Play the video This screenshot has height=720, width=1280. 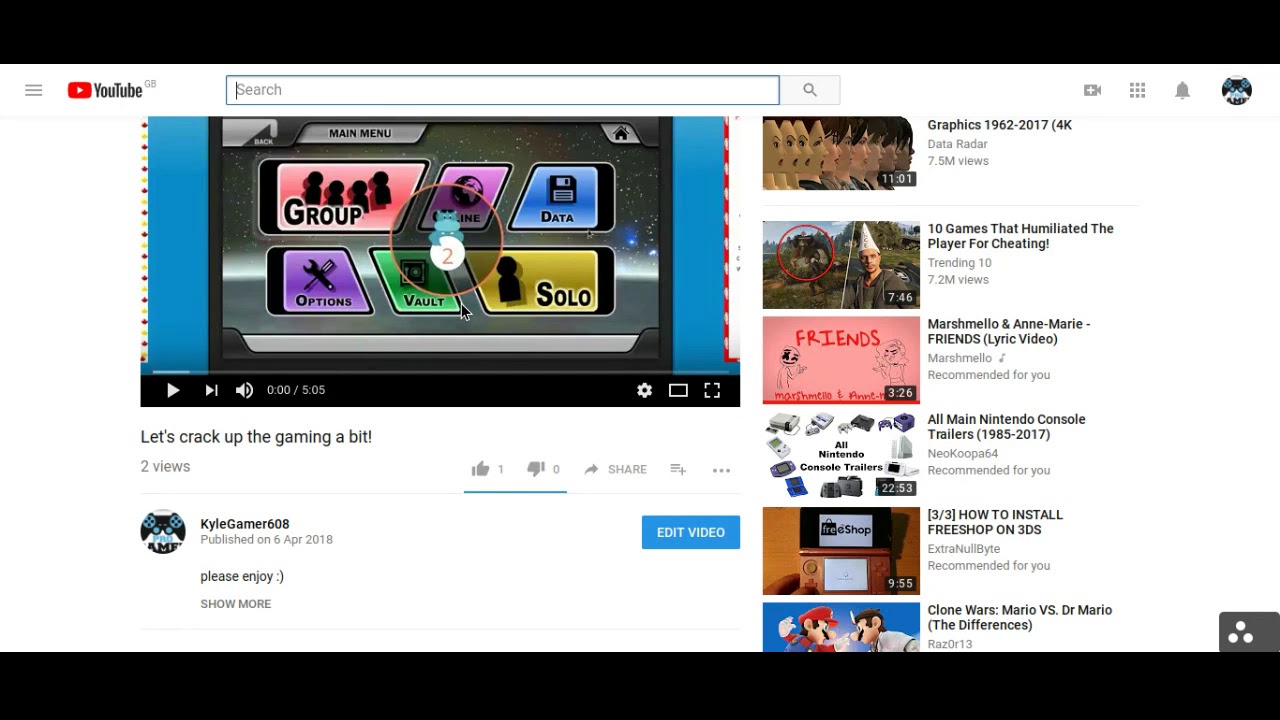click(x=173, y=390)
